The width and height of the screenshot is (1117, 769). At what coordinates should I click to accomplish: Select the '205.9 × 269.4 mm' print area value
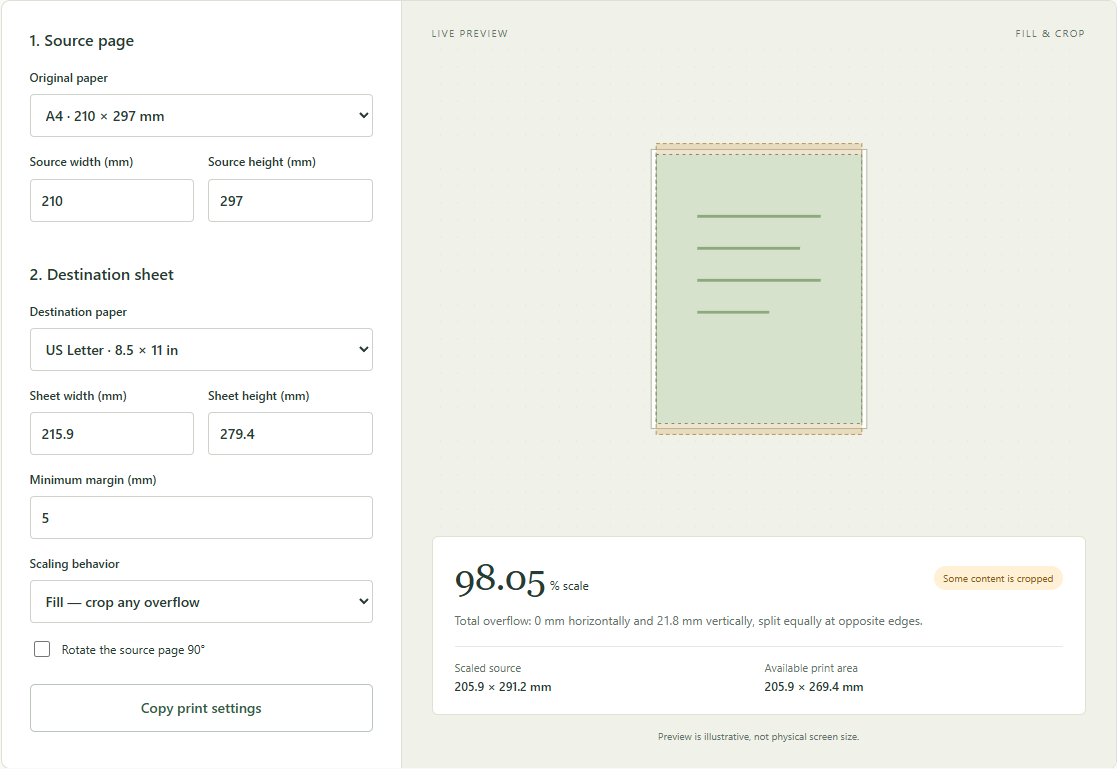[x=814, y=687]
